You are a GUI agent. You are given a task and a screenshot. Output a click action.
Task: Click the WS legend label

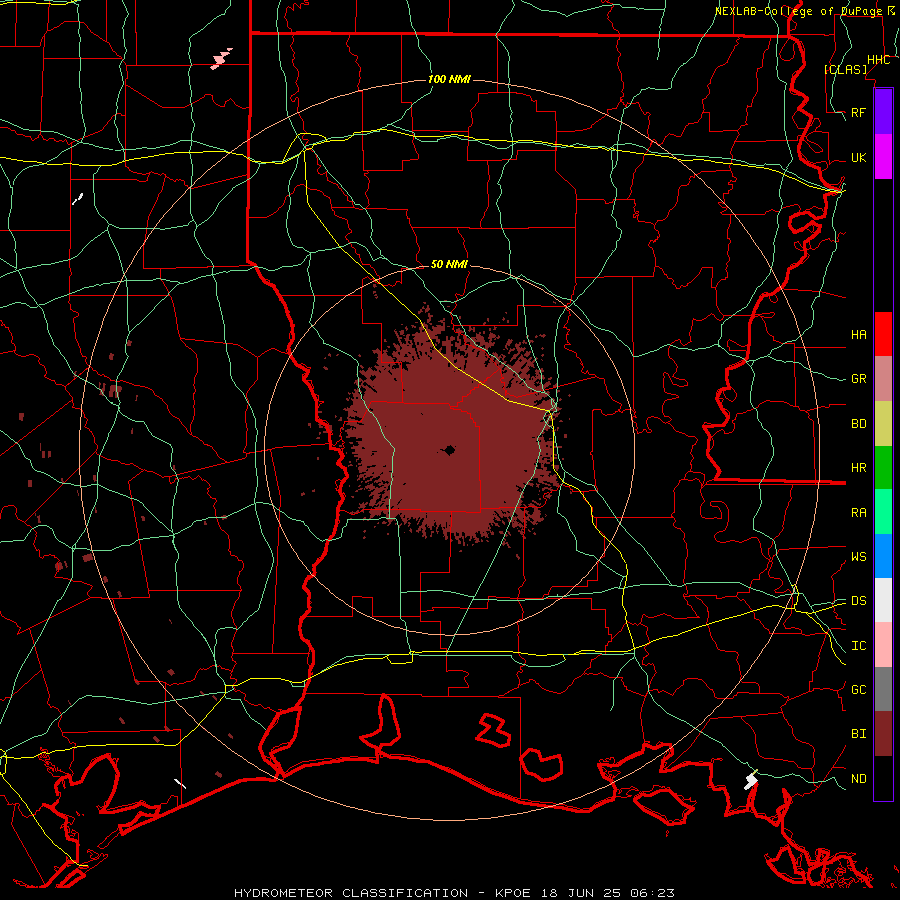tap(858, 557)
